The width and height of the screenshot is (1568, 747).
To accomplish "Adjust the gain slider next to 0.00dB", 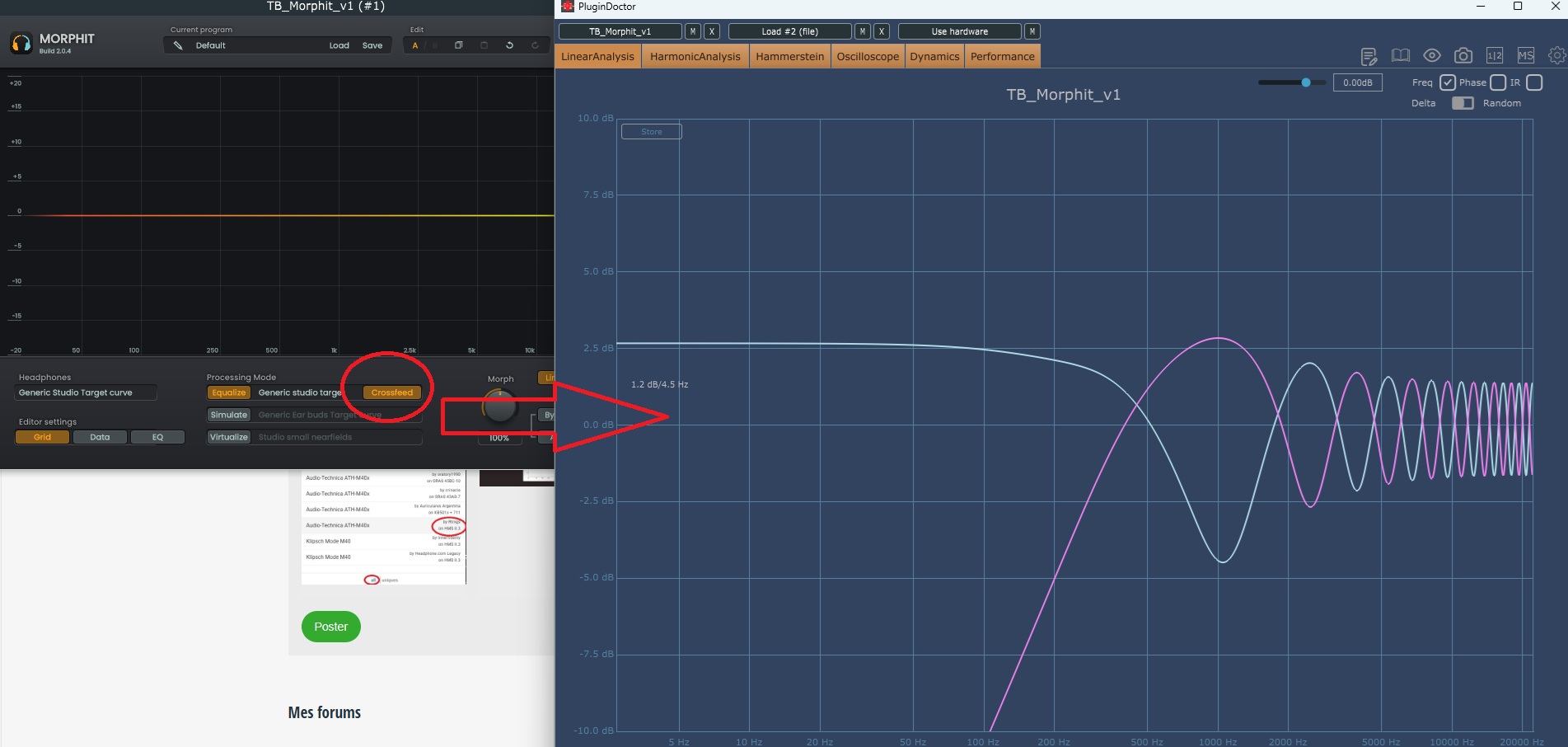I will [1291, 82].
